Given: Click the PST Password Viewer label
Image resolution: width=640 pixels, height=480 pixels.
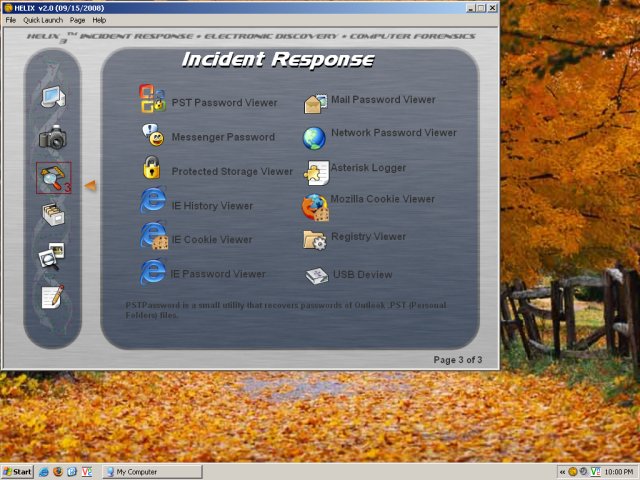Looking at the screenshot, I should point(224,102).
